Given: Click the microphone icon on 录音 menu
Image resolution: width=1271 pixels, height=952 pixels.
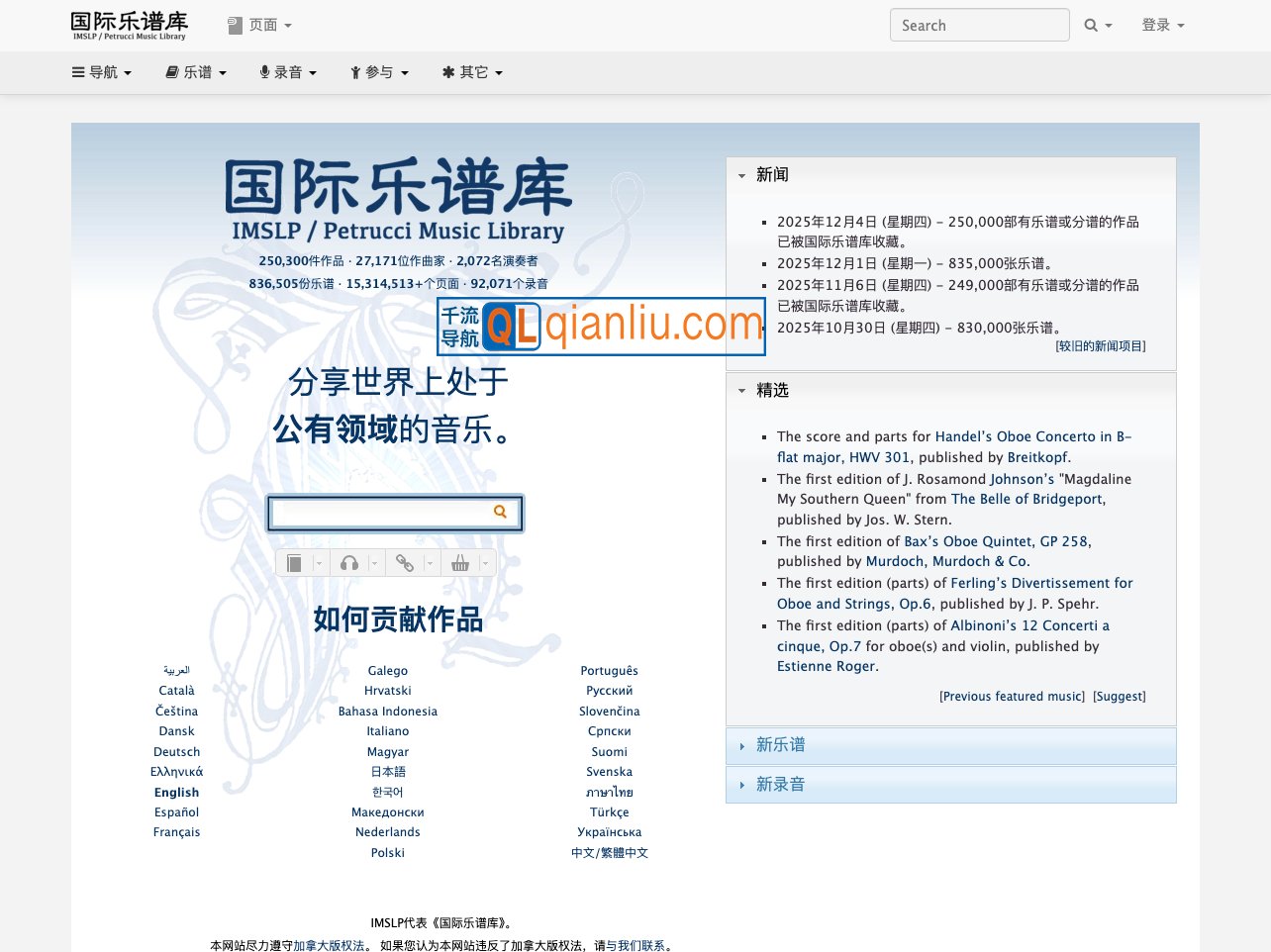Looking at the screenshot, I should [x=262, y=71].
